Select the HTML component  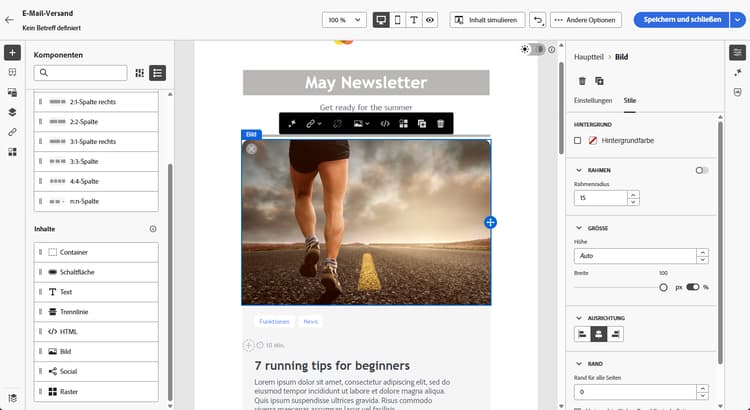coord(96,332)
